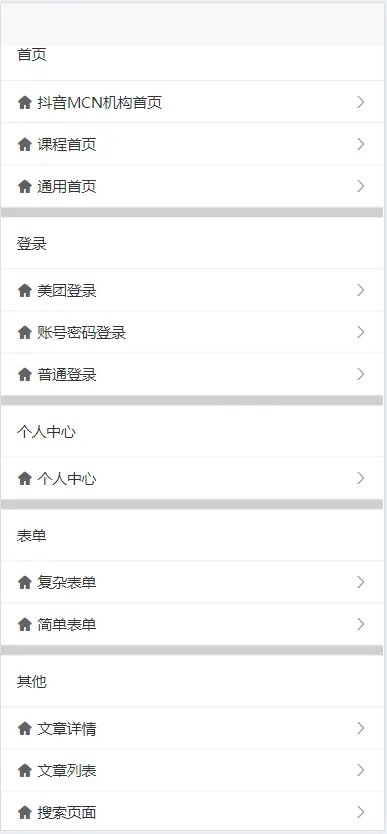
Task: Click home icon beside 抖音MCN机构首页
Action: [24, 102]
